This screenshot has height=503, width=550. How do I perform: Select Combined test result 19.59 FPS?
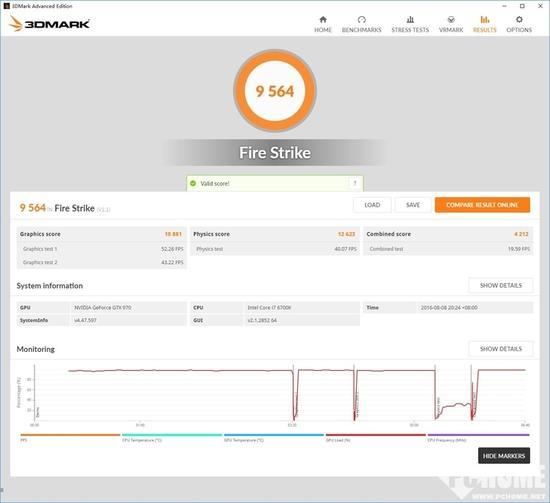pyautogui.click(x=519, y=249)
